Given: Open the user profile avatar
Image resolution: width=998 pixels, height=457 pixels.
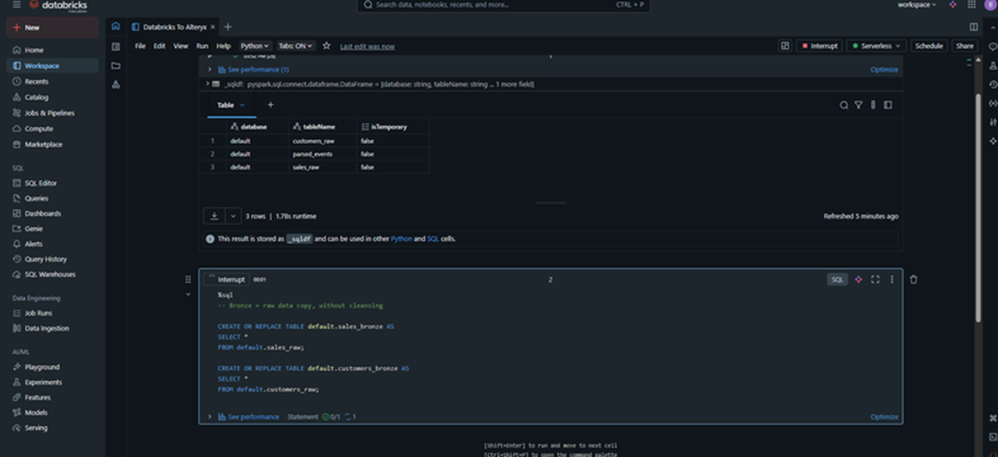Looking at the screenshot, I should [x=990, y=4].
